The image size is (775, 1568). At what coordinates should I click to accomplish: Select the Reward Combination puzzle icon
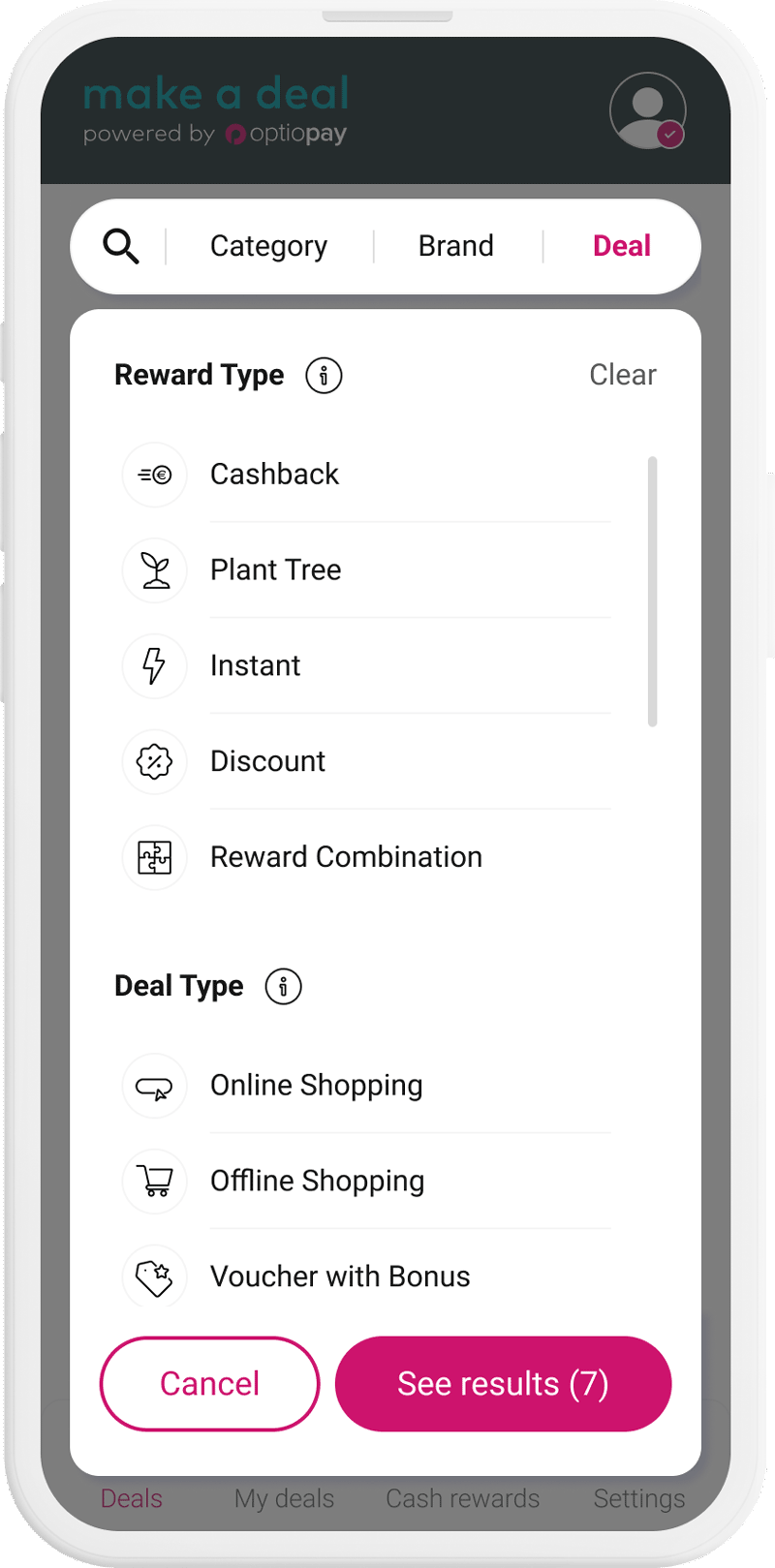[154, 857]
